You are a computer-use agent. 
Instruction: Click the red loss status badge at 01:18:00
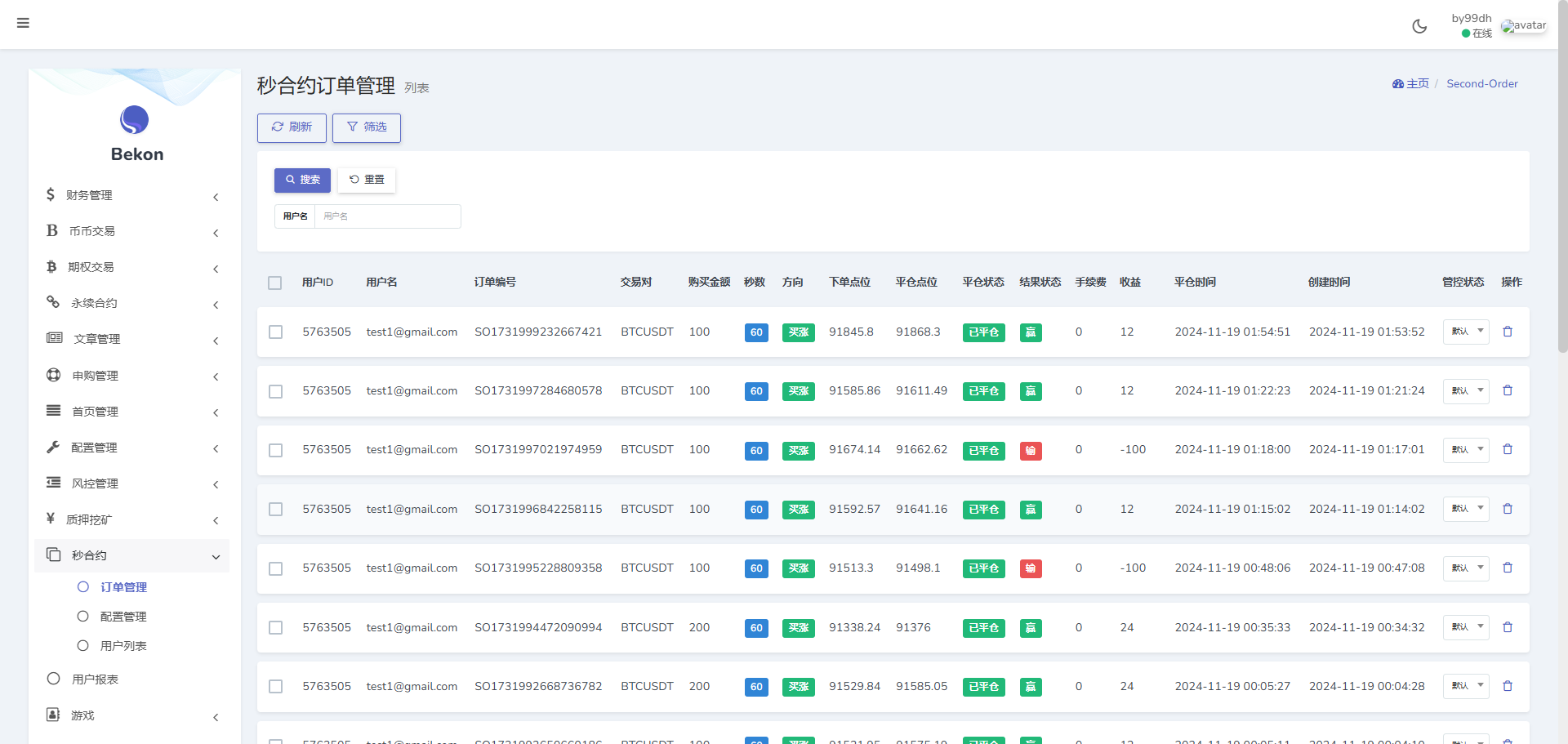tap(1031, 451)
